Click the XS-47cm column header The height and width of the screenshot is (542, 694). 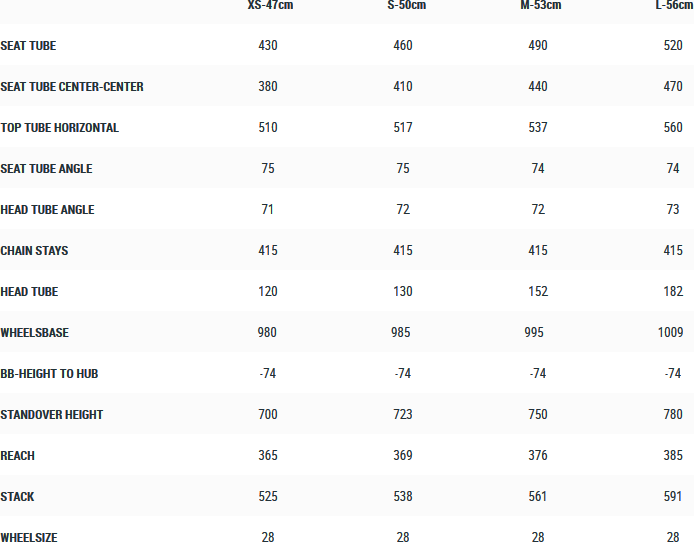pos(270,6)
